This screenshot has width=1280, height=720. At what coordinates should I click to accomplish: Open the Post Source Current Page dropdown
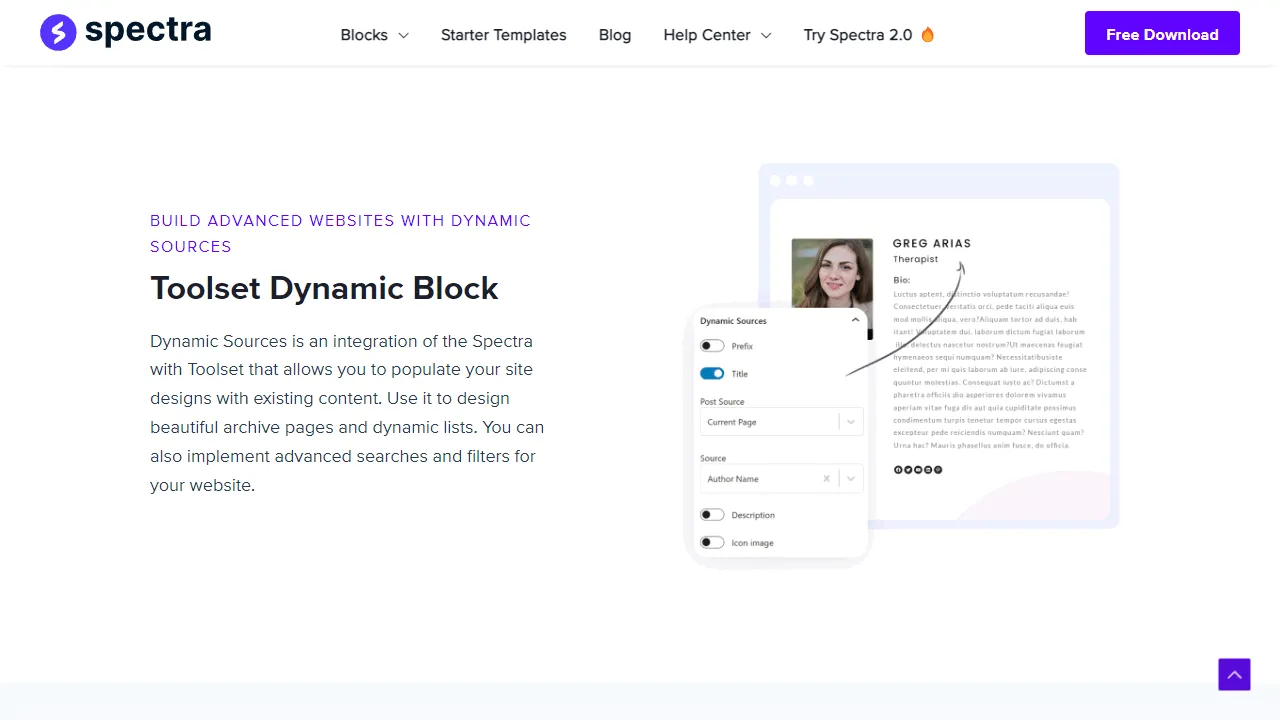pyautogui.click(x=781, y=422)
